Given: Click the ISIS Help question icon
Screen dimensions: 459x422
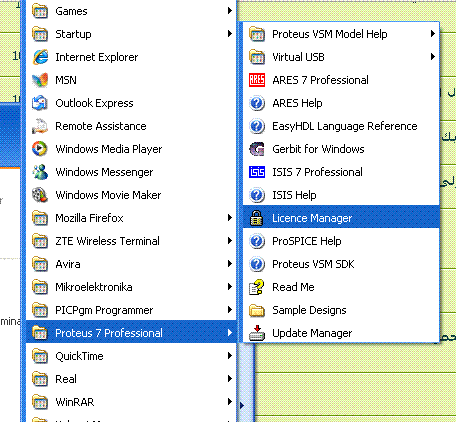Looking at the screenshot, I should (x=257, y=195).
